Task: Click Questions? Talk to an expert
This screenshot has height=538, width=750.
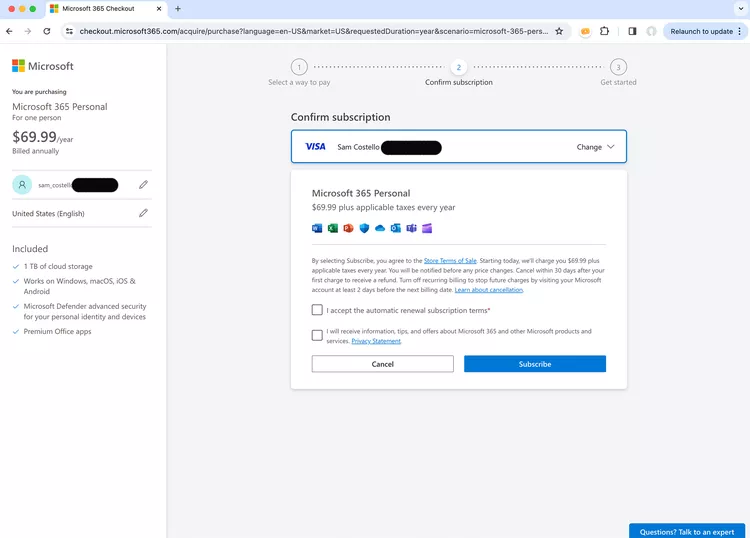Action: [687, 531]
